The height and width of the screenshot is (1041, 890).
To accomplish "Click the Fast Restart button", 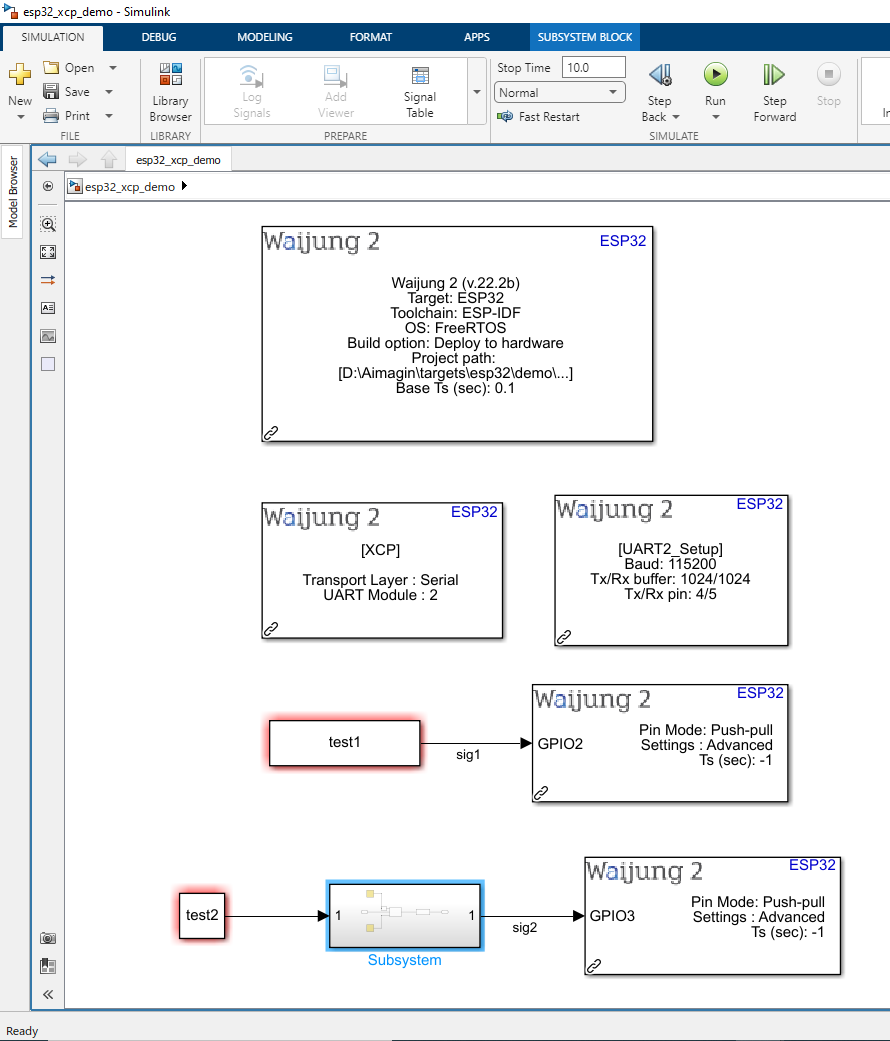I will 539,117.
